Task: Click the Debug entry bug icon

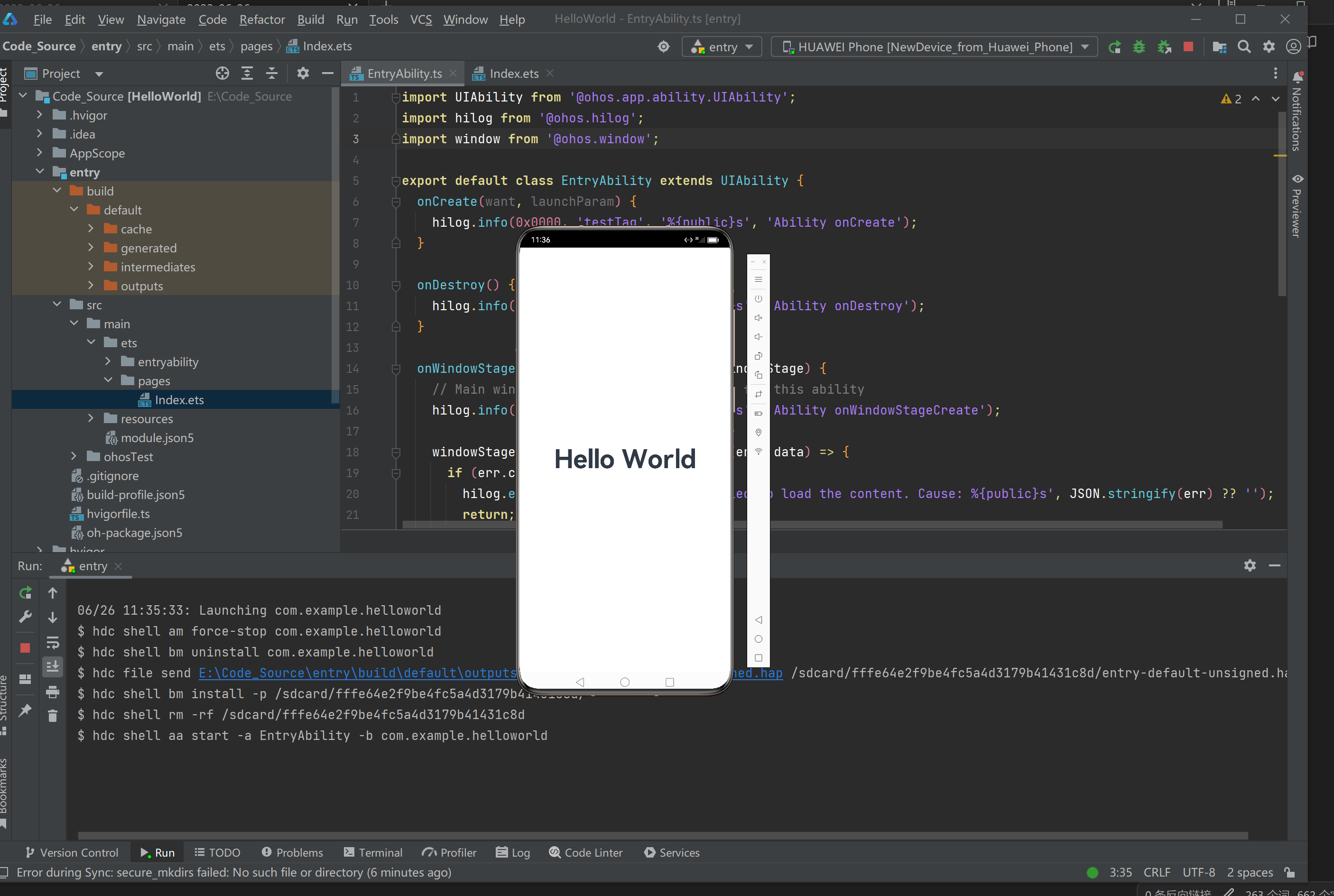Action: coord(1139,47)
